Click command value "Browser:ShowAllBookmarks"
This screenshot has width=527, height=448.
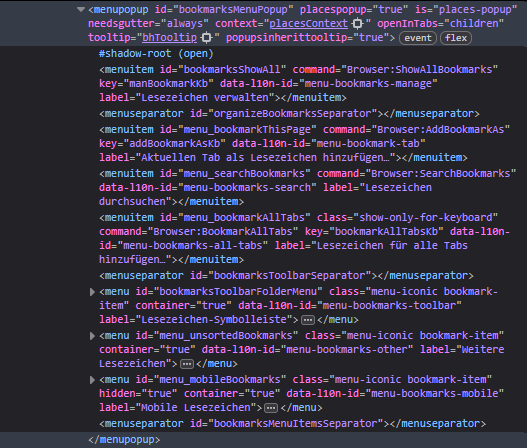419,70
